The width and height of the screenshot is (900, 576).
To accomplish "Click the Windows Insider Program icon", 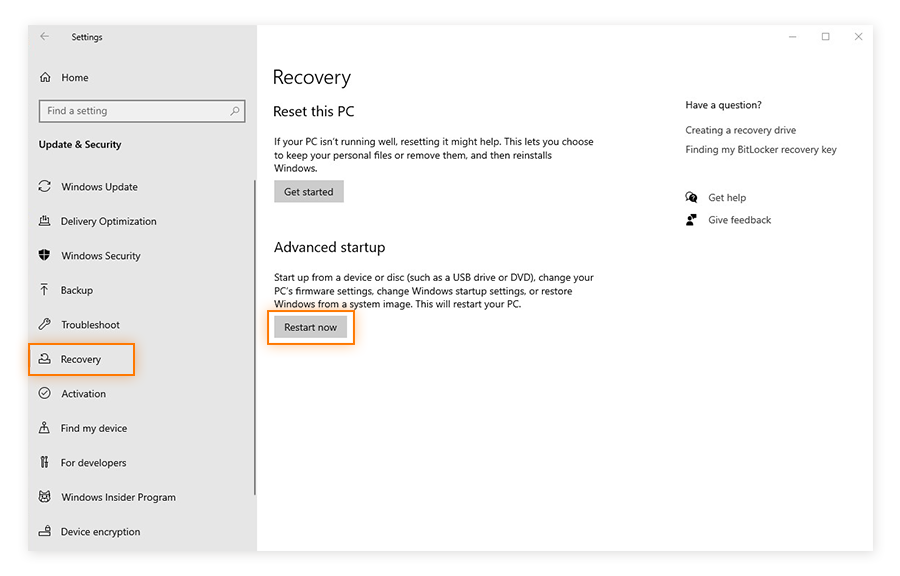I will click(46, 497).
